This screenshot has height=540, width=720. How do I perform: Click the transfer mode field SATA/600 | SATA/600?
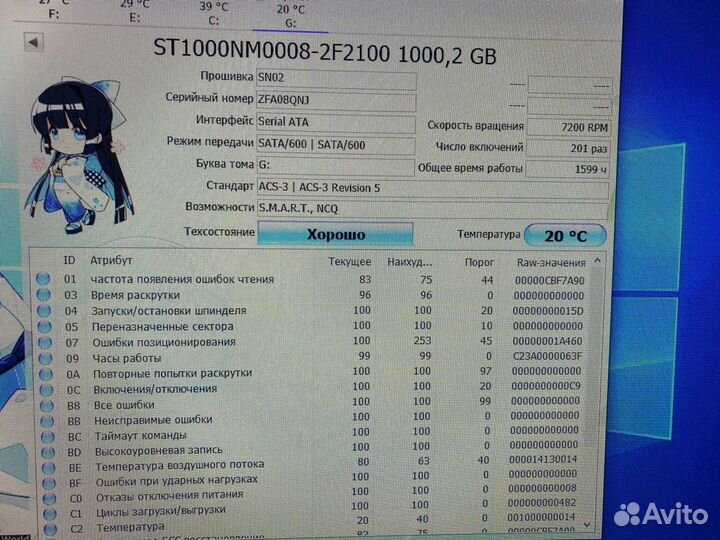(x=336, y=145)
